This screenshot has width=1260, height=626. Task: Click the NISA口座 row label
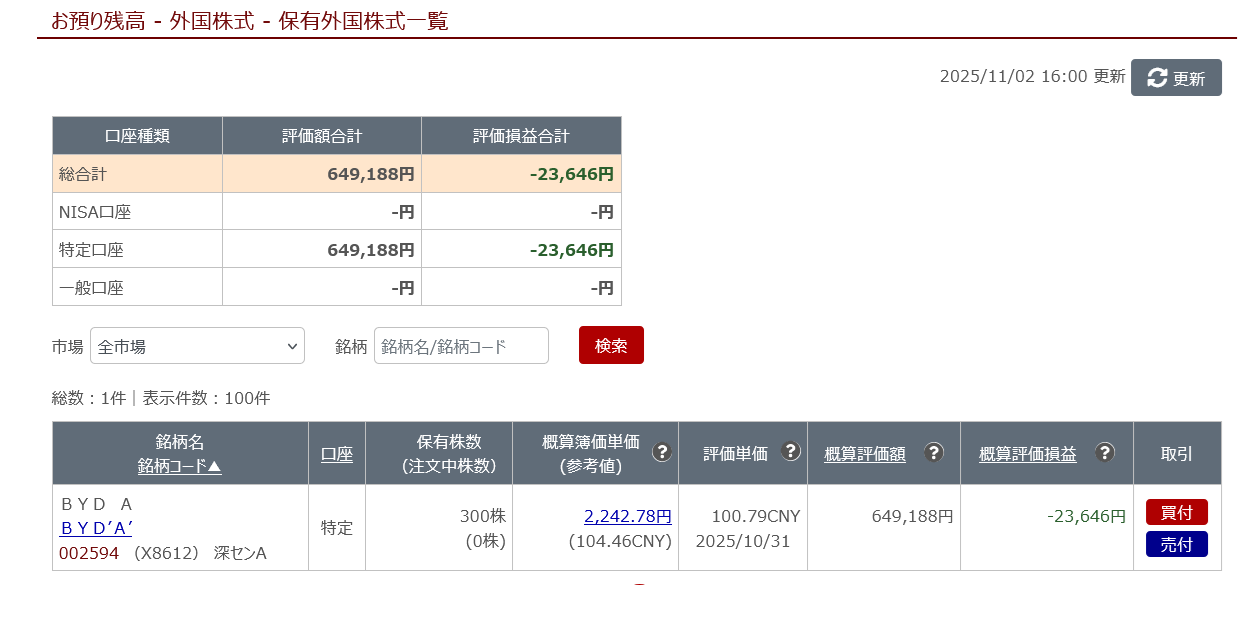tap(95, 212)
